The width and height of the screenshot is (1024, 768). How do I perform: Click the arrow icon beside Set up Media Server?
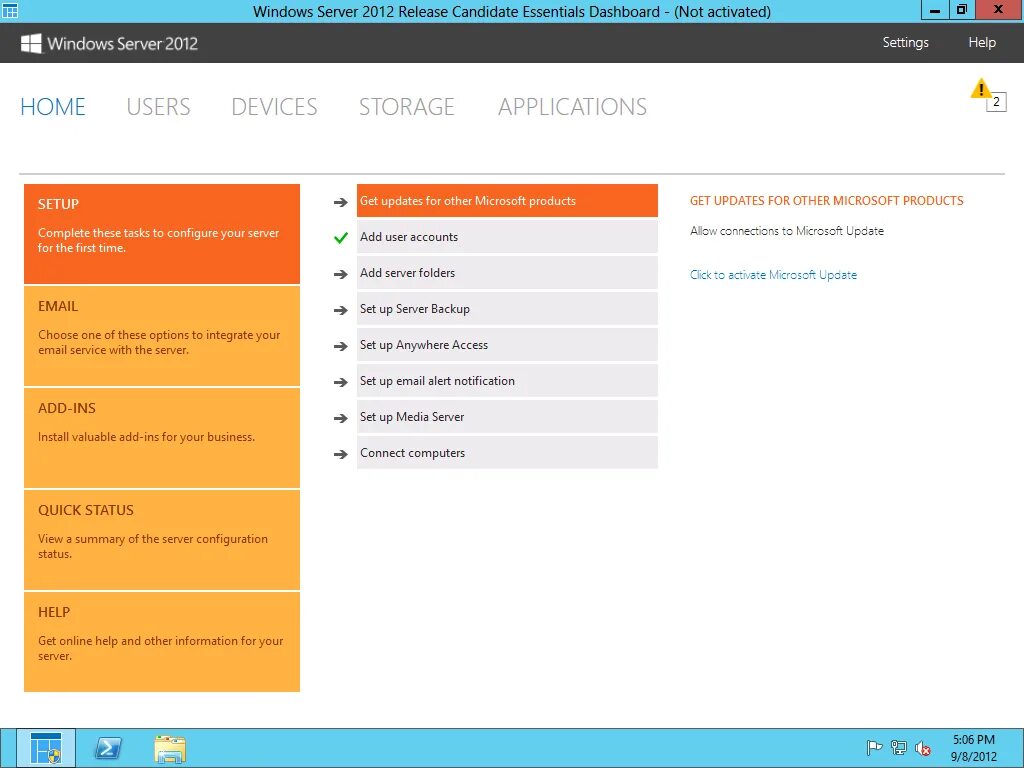pyautogui.click(x=340, y=417)
